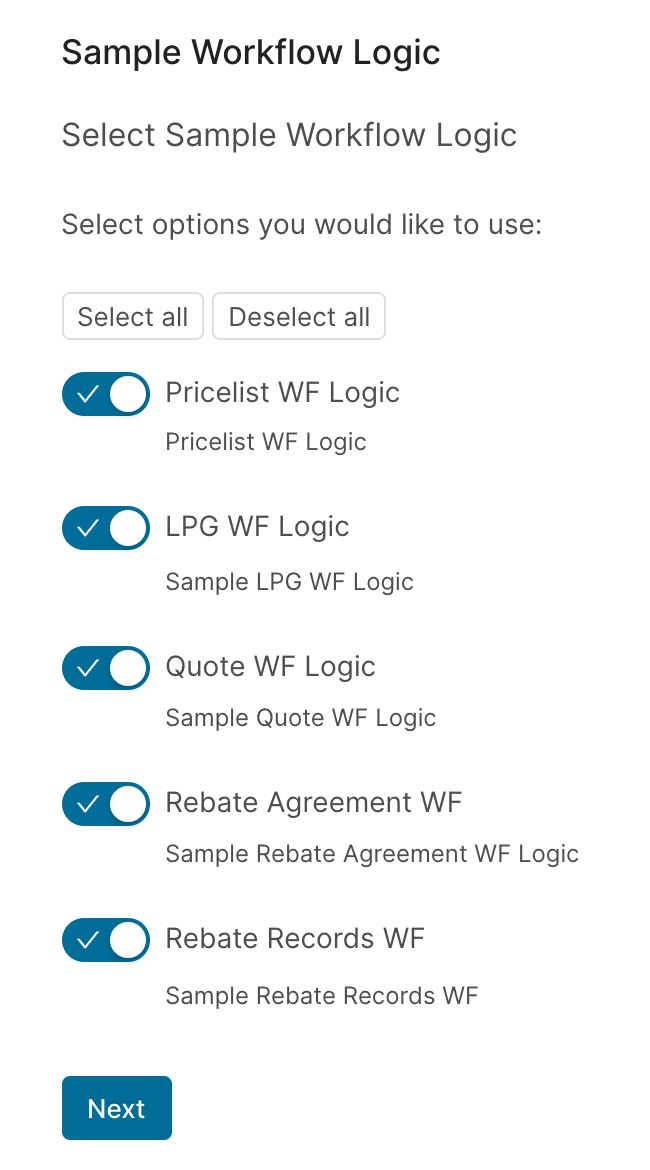Viewport: 650px width, 1170px height.
Task: Toggle off Rebate Agreement WF
Action: (106, 804)
